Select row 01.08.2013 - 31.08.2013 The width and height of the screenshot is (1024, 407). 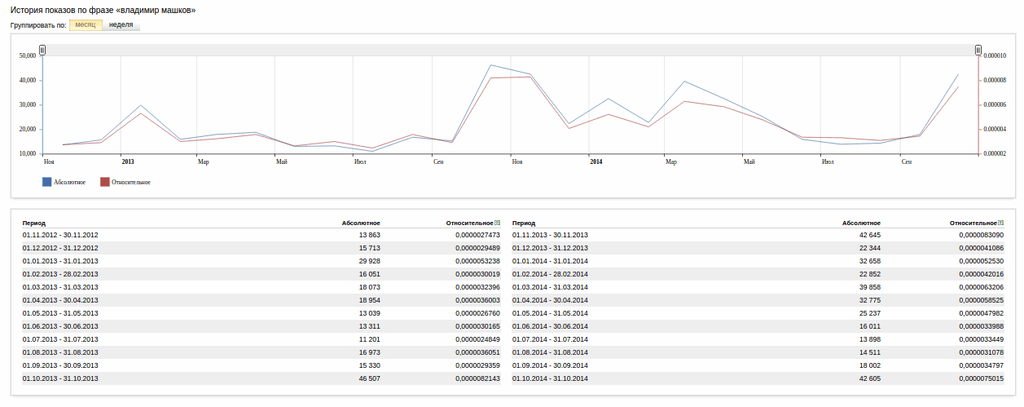click(x=261, y=352)
